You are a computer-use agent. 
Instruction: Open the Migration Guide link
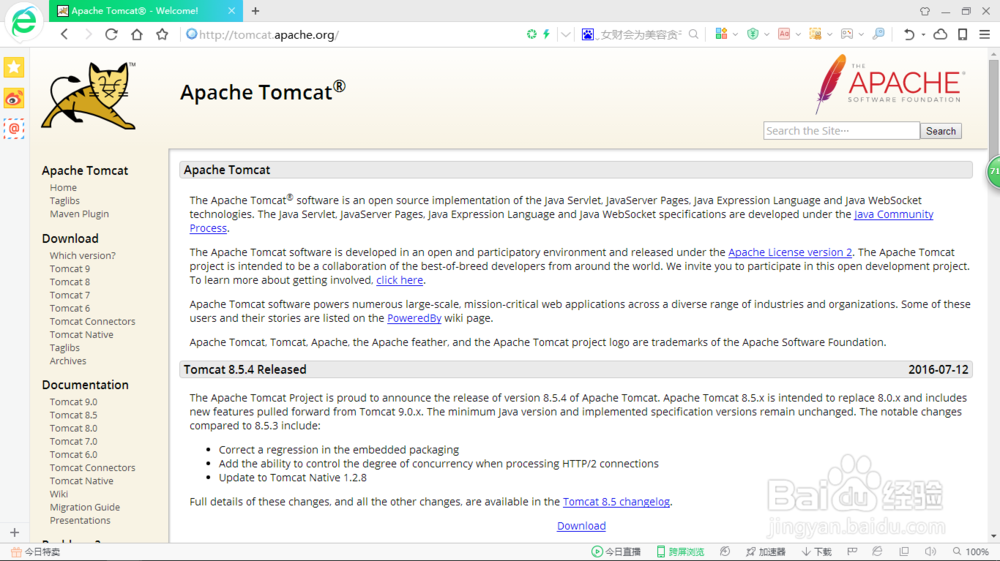pos(85,507)
